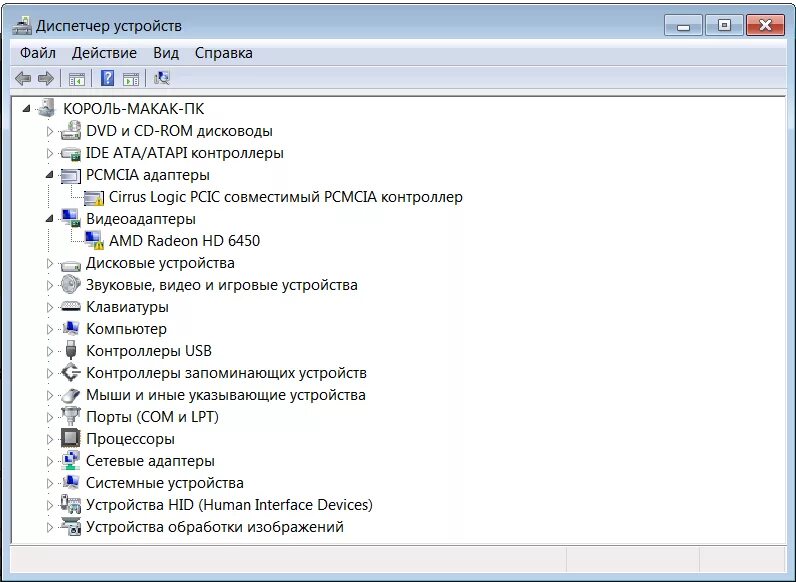Click the Cirrus Logic controller warning icon
796x582 pixels.
[93, 198]
